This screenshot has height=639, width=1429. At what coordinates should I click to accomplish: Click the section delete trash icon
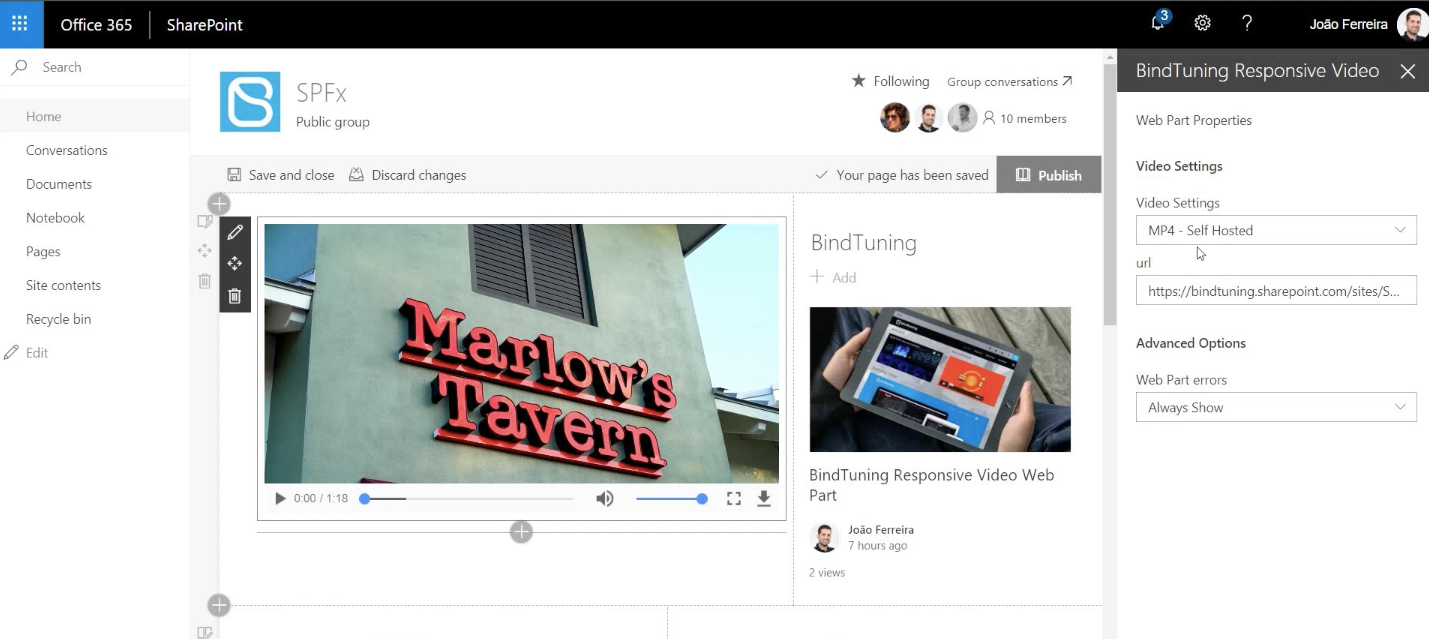pyautogui.click(x=205, y=281)
